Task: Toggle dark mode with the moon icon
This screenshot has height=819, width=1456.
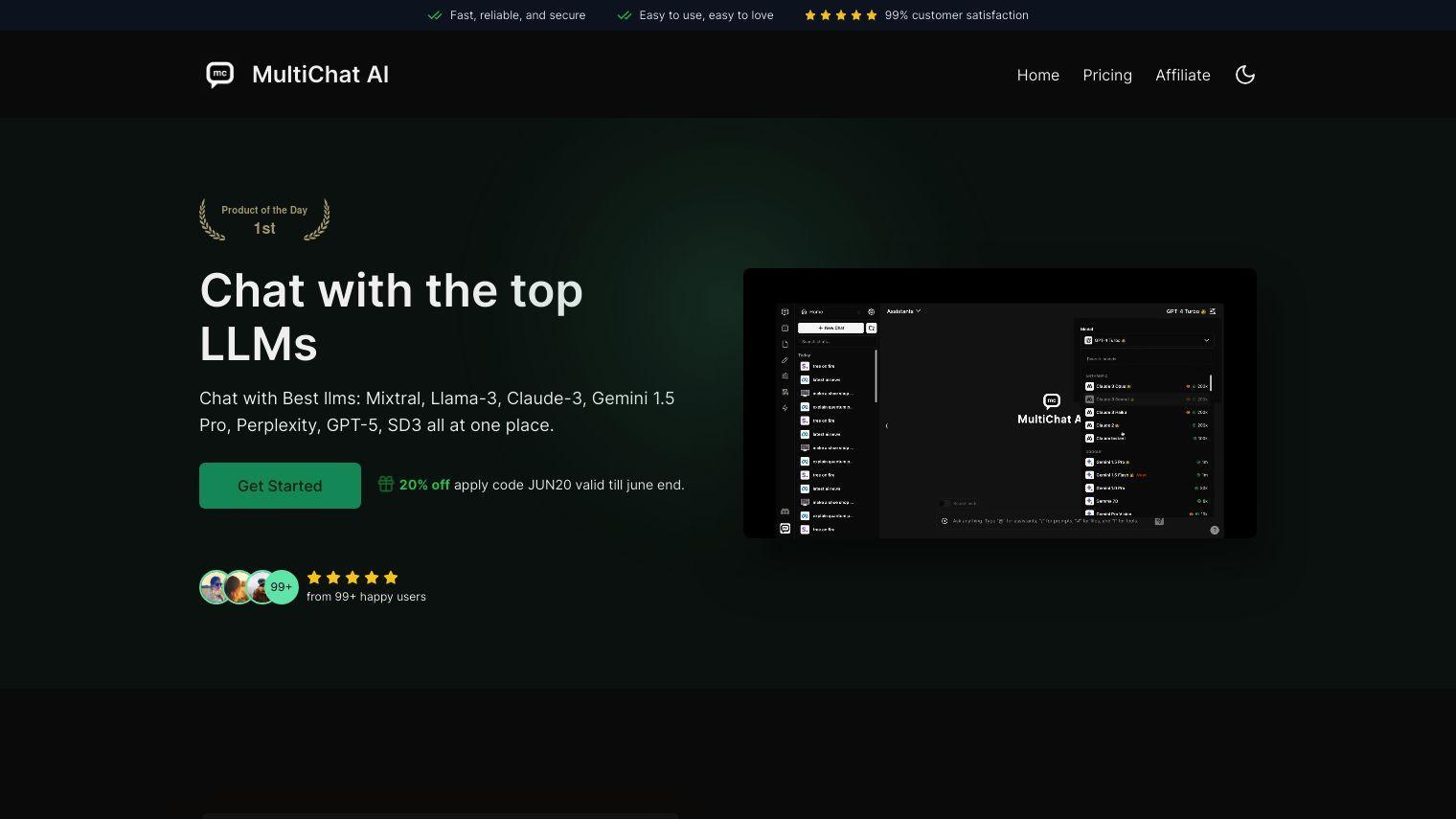Action: [1244, 75]
